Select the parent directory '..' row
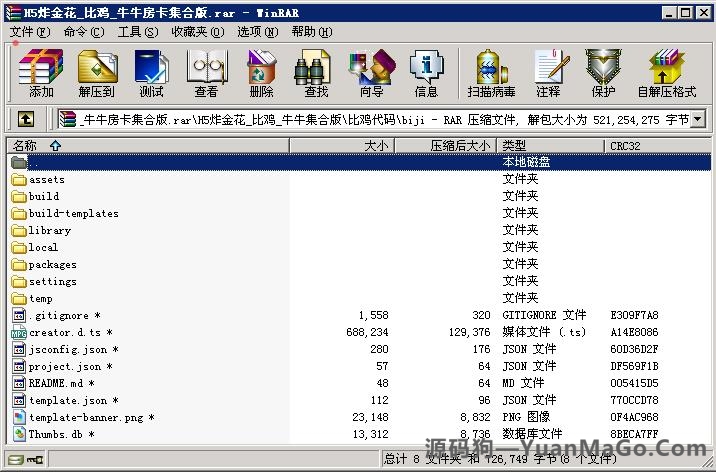The width and height of the screenshot is (716, 472). click(359, 162)
